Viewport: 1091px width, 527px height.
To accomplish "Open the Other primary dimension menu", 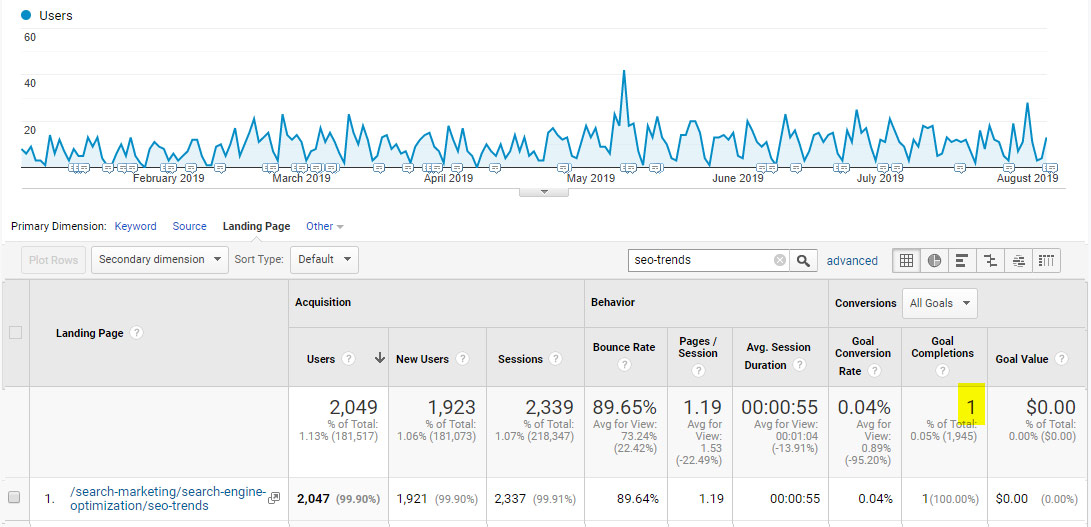I will point(324,227).
